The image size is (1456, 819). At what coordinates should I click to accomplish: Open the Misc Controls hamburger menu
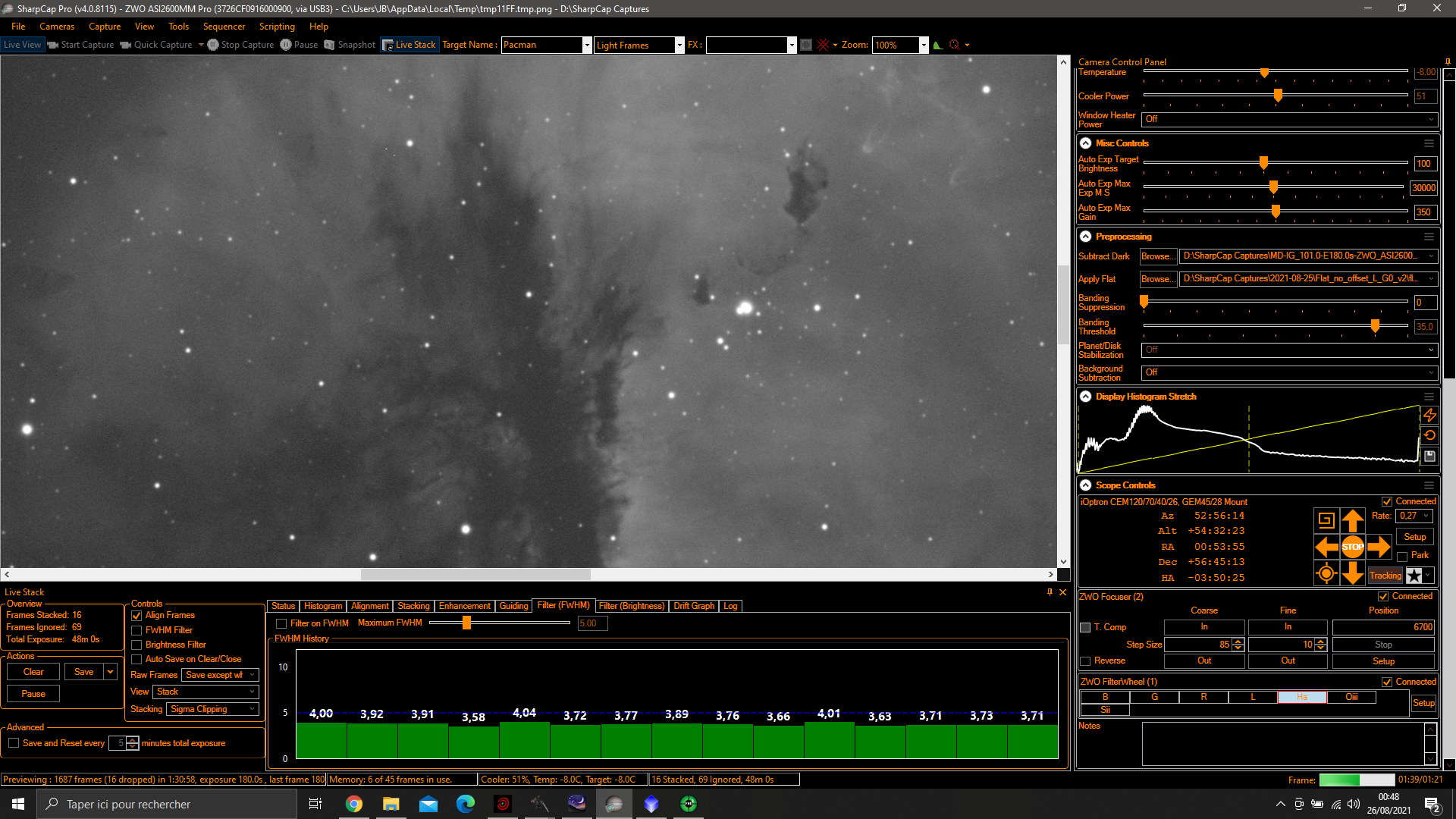pyautogui.click(x=1429, y=143)
